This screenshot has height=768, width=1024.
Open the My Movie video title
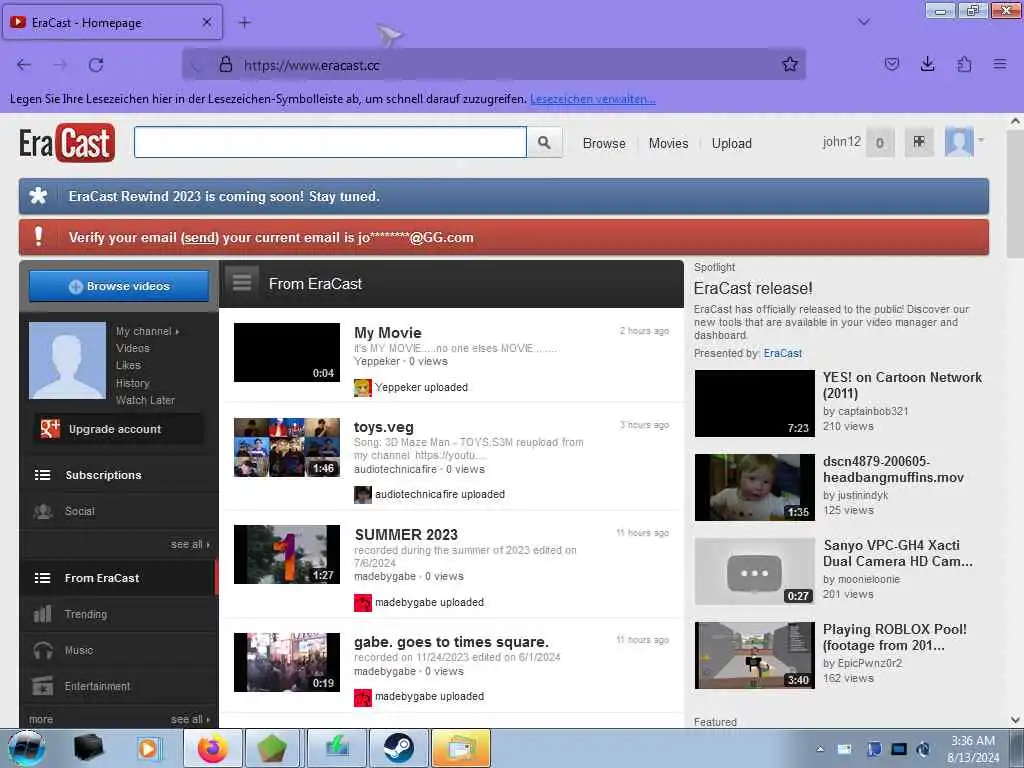coord(387,333)
